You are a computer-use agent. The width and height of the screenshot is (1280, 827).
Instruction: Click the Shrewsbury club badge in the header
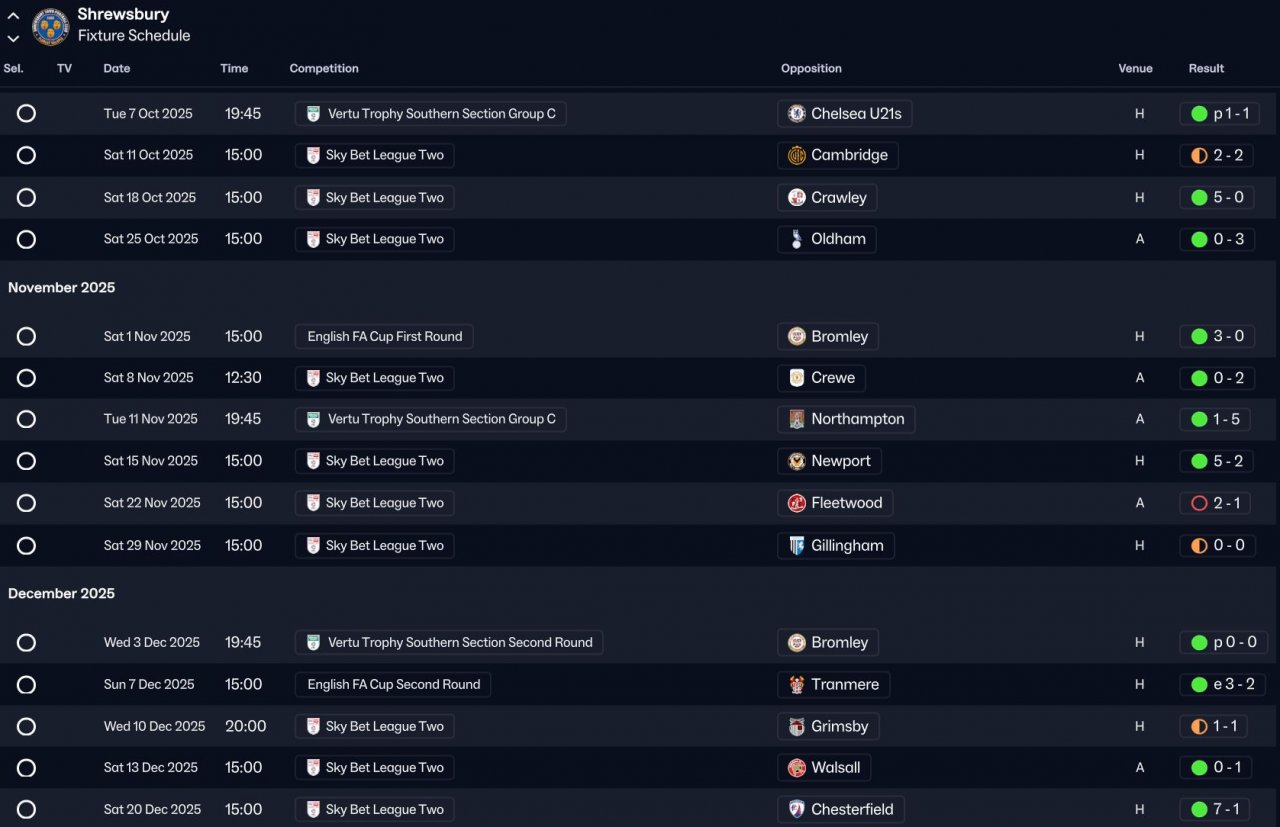(50, 26)
